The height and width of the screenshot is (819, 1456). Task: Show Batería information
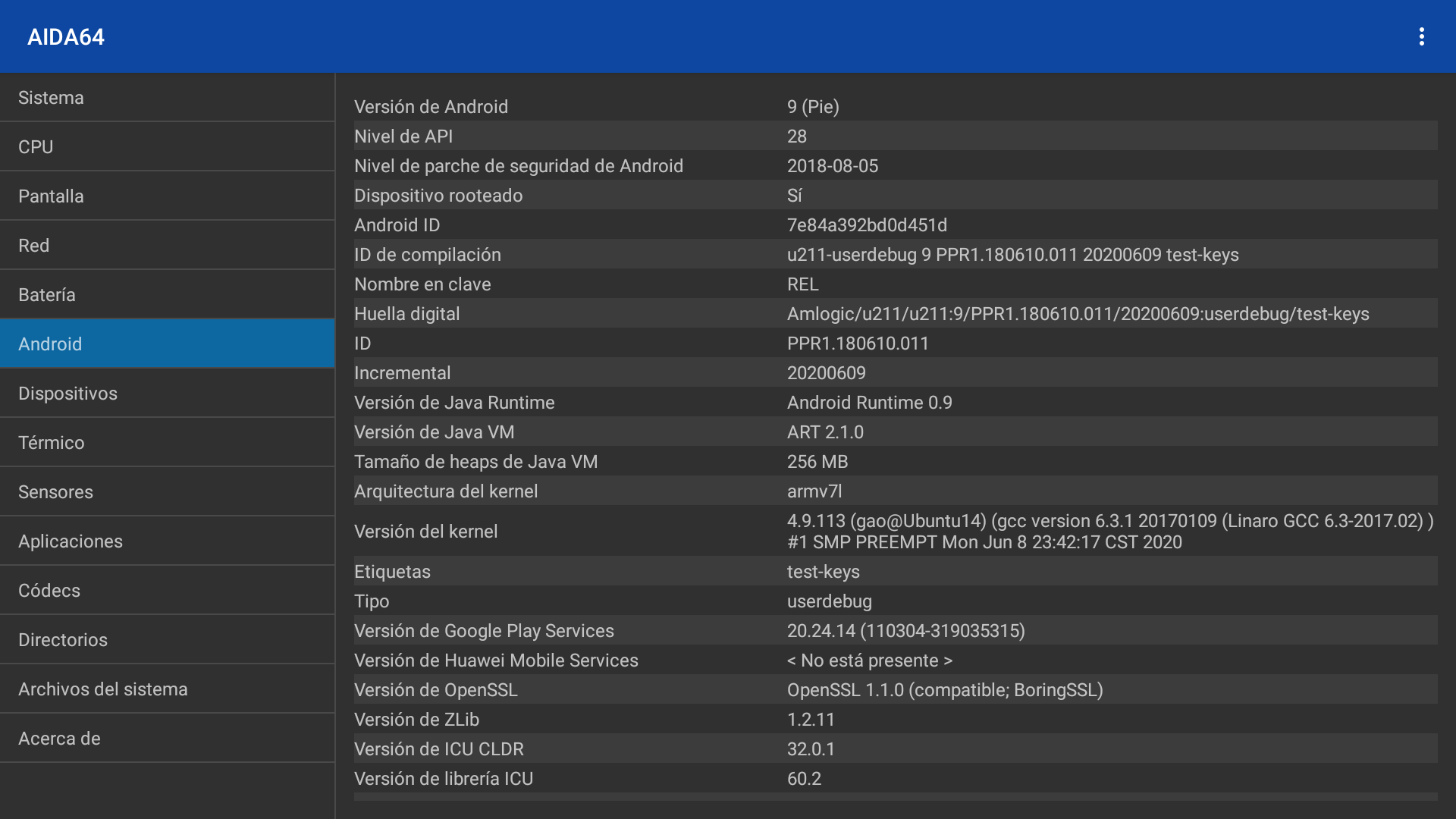point(167,295)
